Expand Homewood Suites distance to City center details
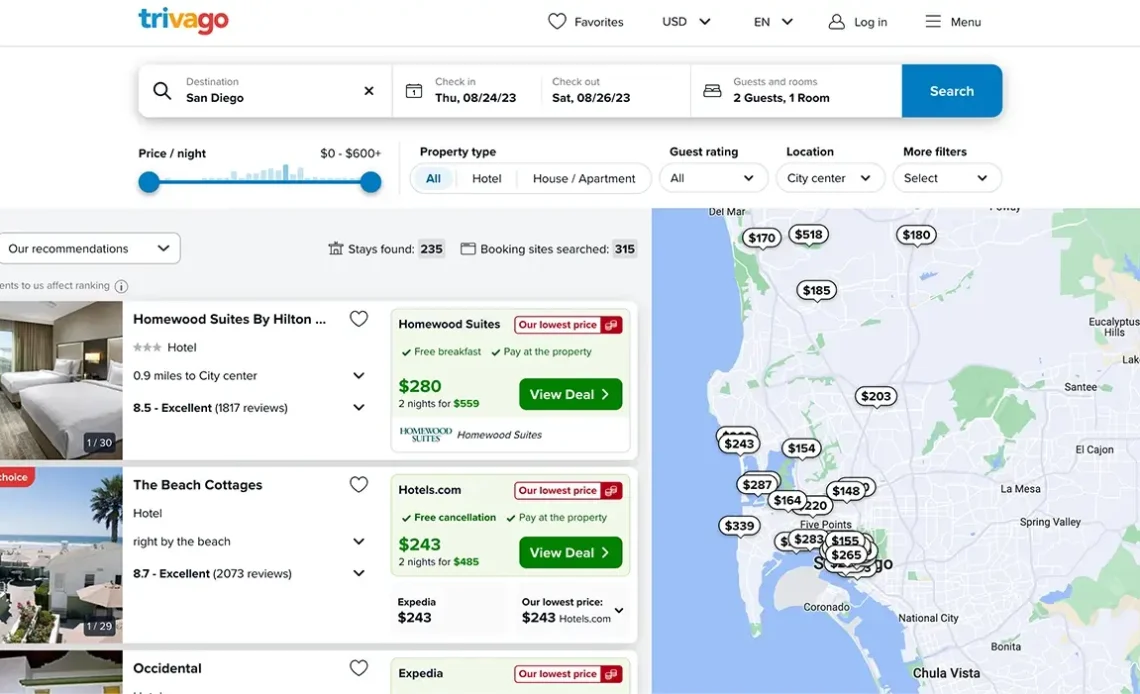 (358, 376)
